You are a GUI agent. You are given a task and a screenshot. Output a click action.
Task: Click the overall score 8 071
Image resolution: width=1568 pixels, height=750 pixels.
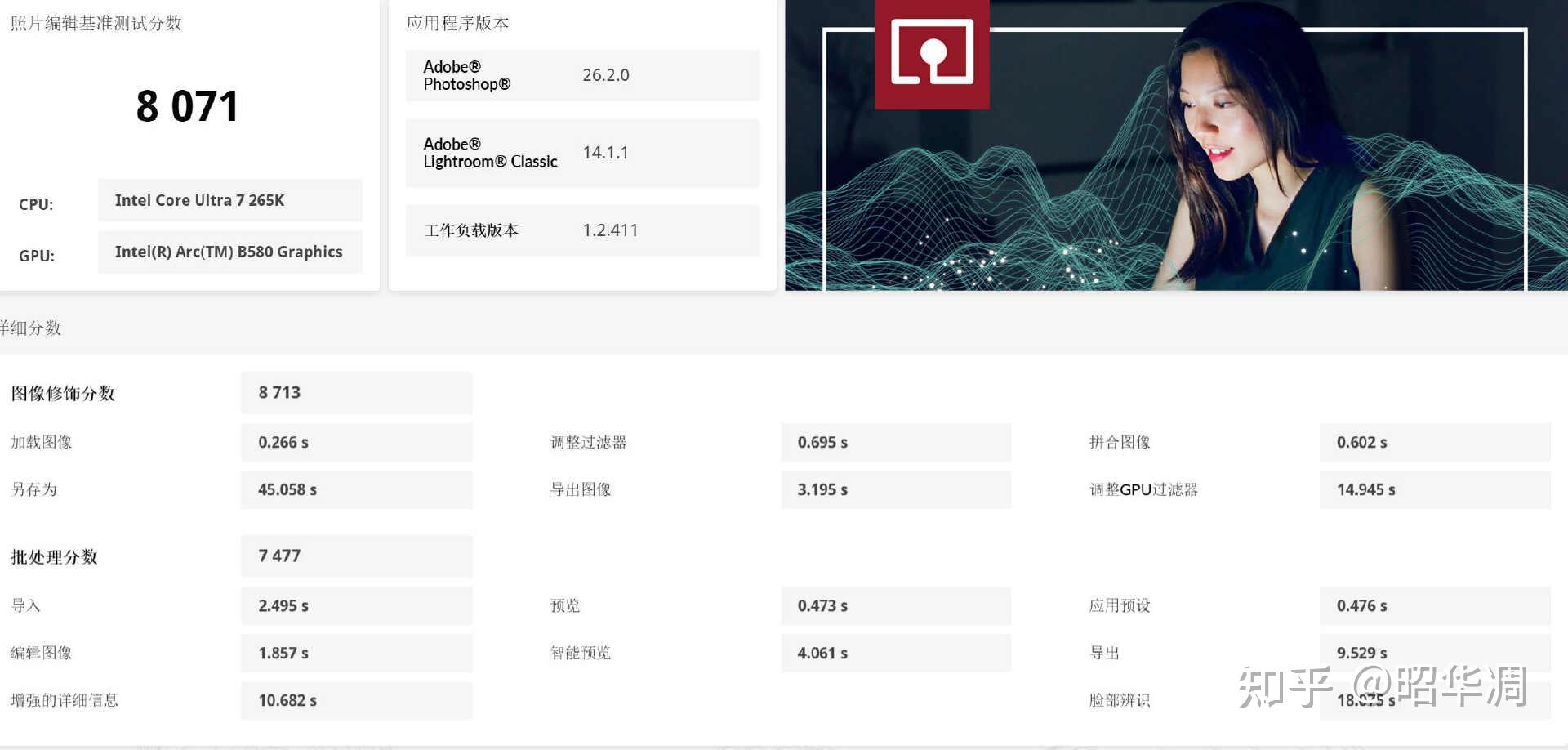187,104
